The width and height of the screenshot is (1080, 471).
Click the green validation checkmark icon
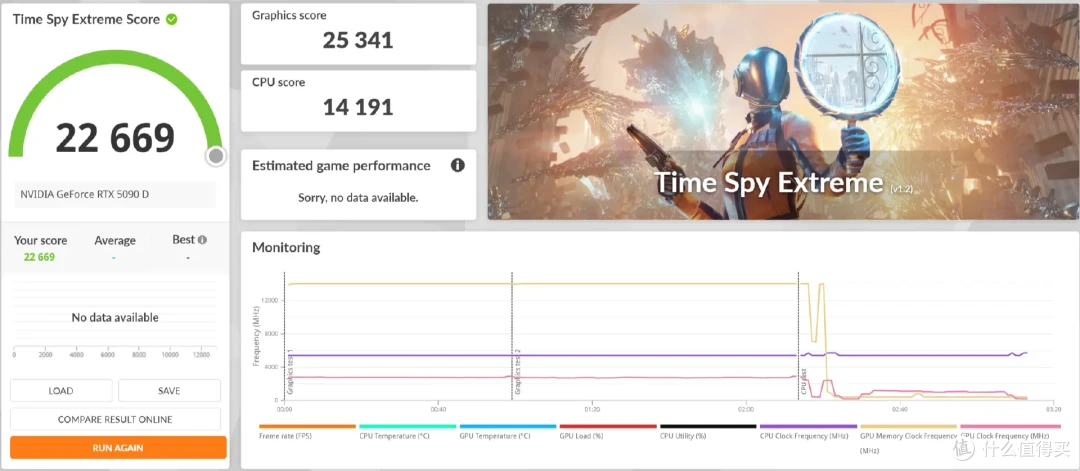pyautogui.click(x=172, y=19)
